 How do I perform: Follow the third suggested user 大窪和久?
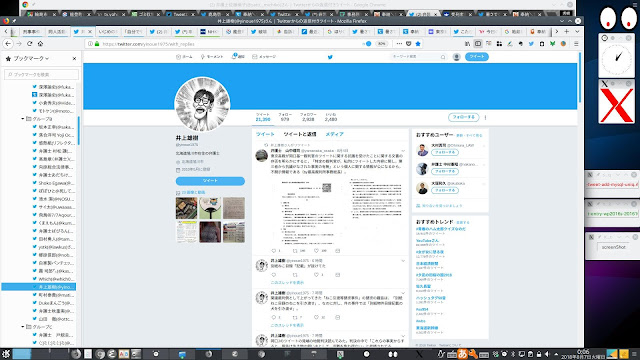445,190
